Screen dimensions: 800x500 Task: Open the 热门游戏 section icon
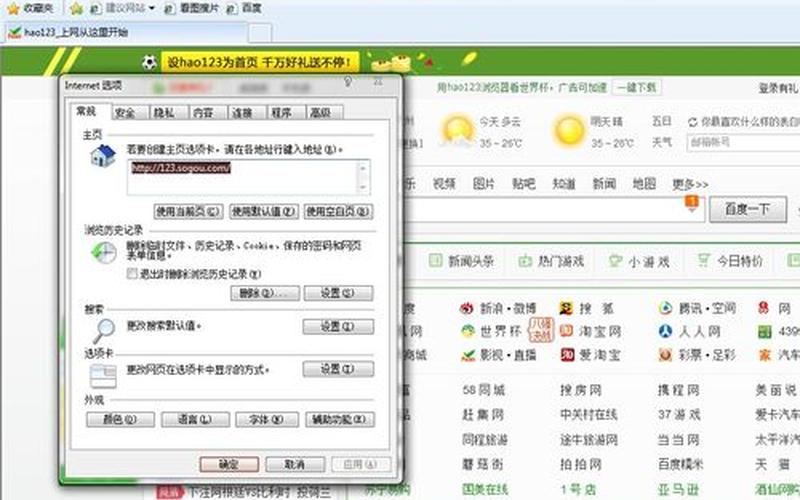tap(525, 261)
